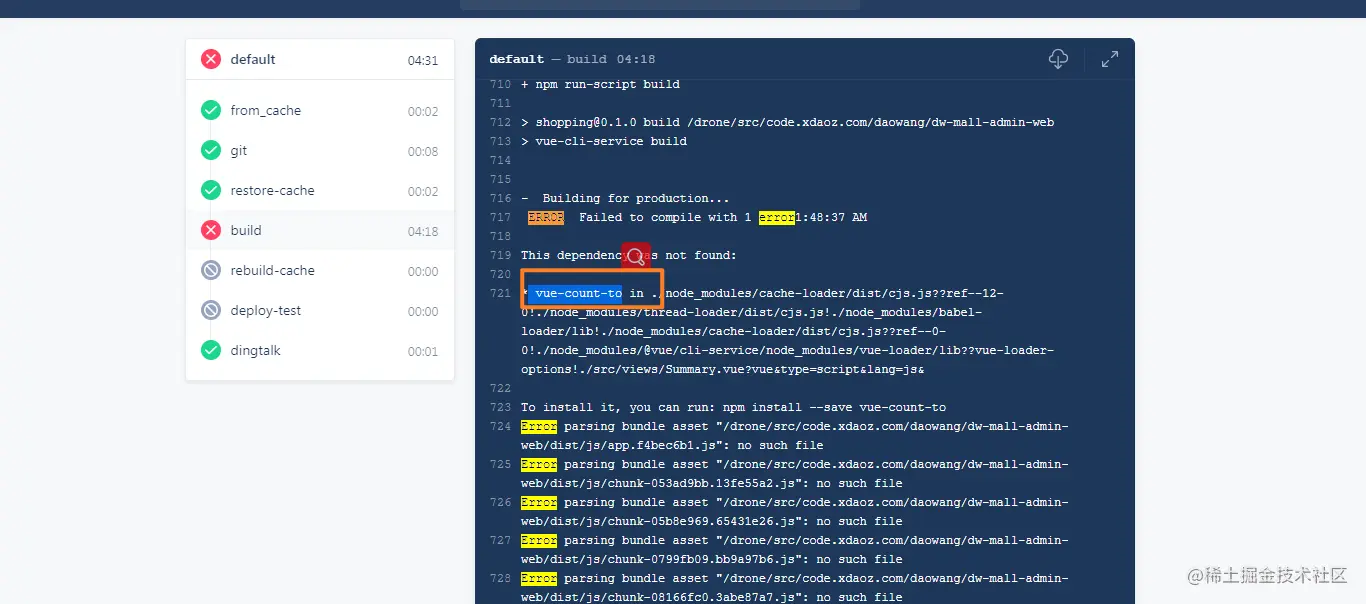
Task: Click the skipped icon for deploy-test
Action: [211, 310]
